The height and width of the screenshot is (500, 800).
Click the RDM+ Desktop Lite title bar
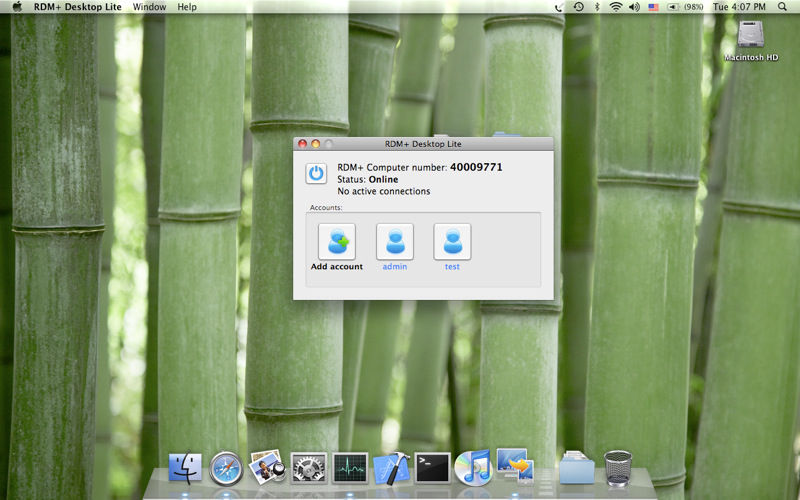[x=423, y=144]
